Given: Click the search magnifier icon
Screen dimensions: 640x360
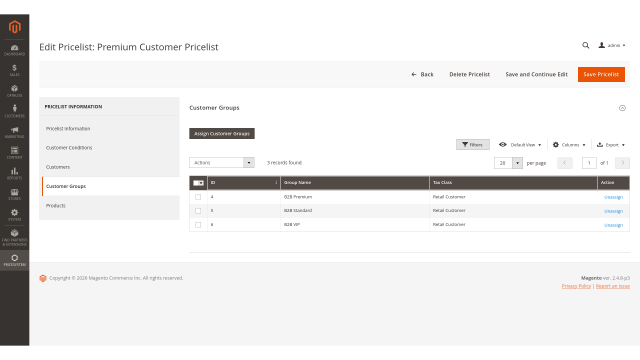Looking at the screenshot, I should click(x=586, y=45).
